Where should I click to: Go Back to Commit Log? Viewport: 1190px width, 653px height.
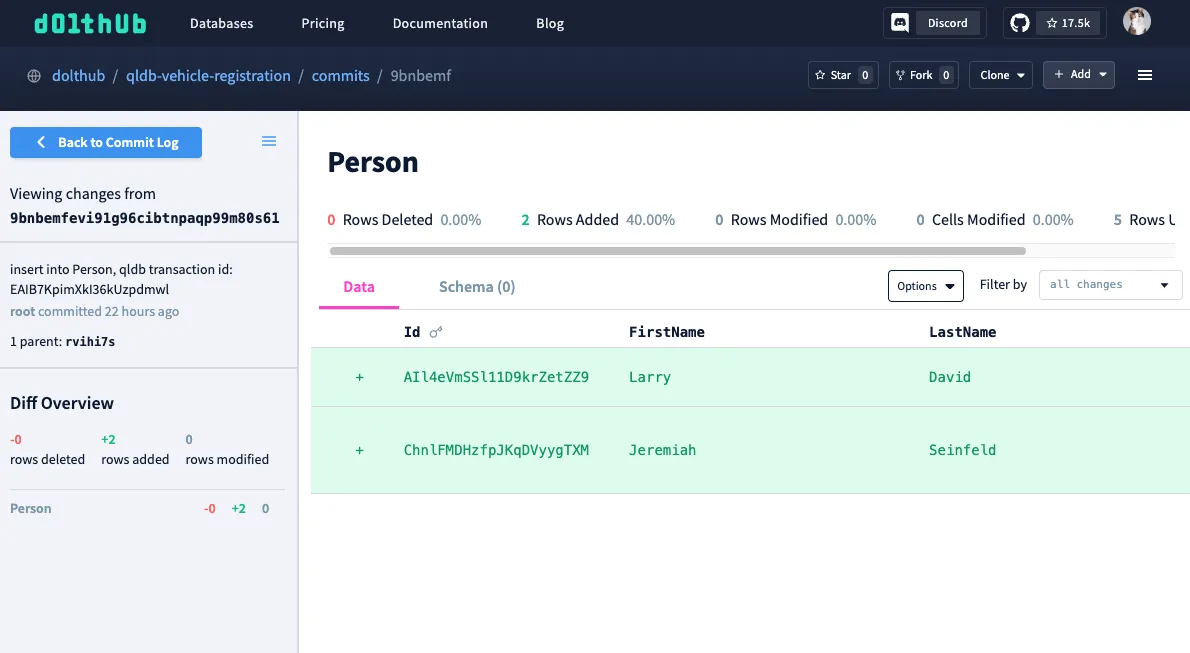tap(106, 143)
